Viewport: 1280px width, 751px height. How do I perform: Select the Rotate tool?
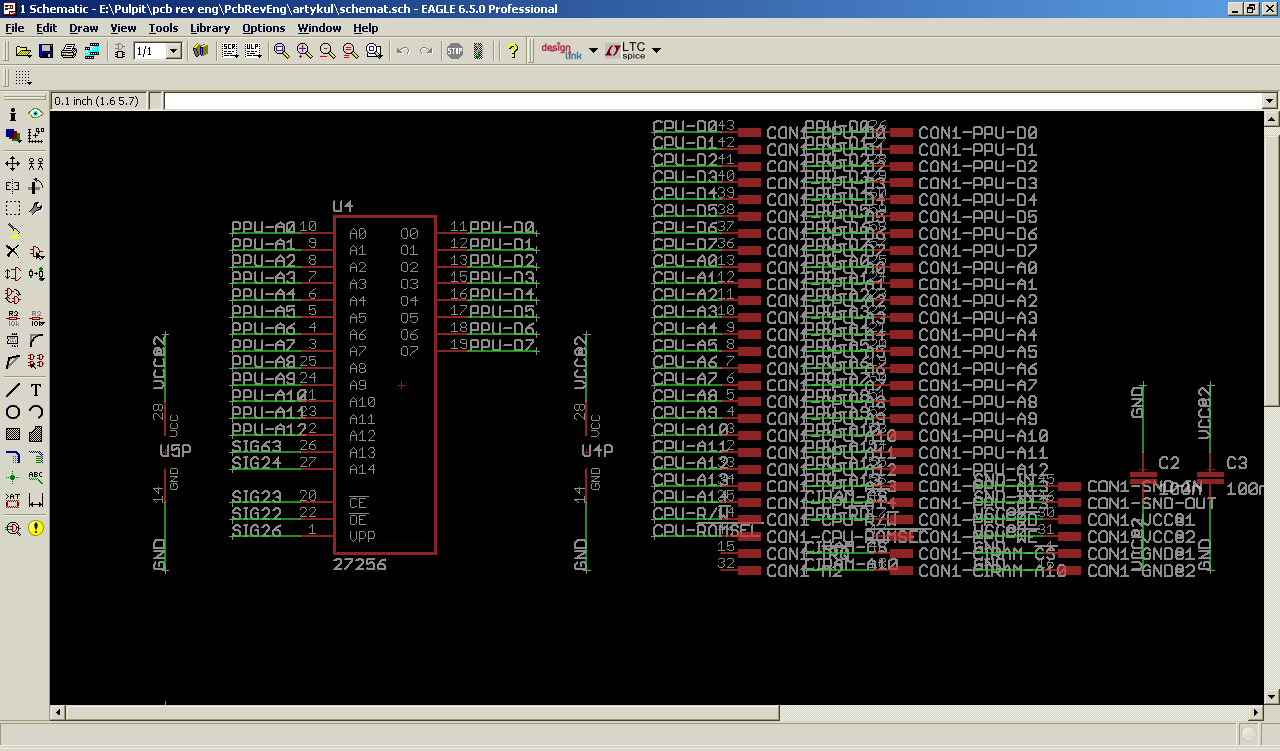[x=36, y=186]
